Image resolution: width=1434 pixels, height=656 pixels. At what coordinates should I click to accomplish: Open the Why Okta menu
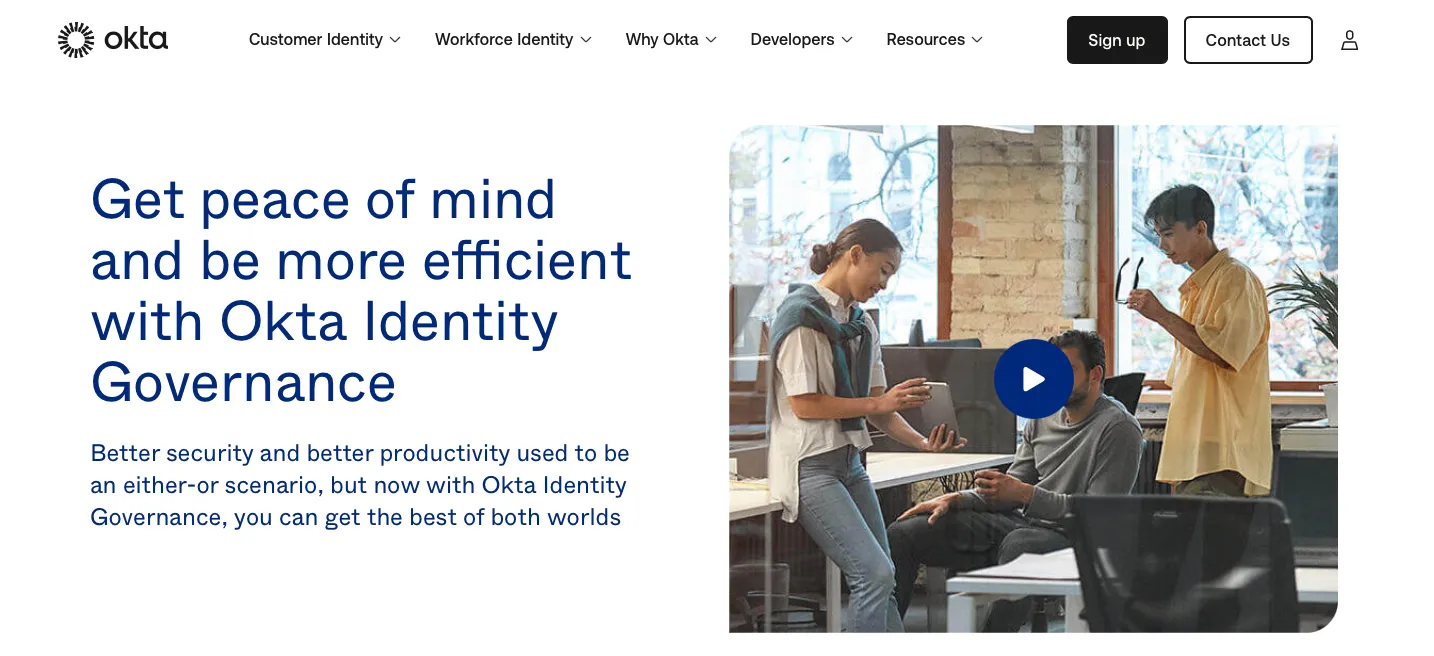671,40
